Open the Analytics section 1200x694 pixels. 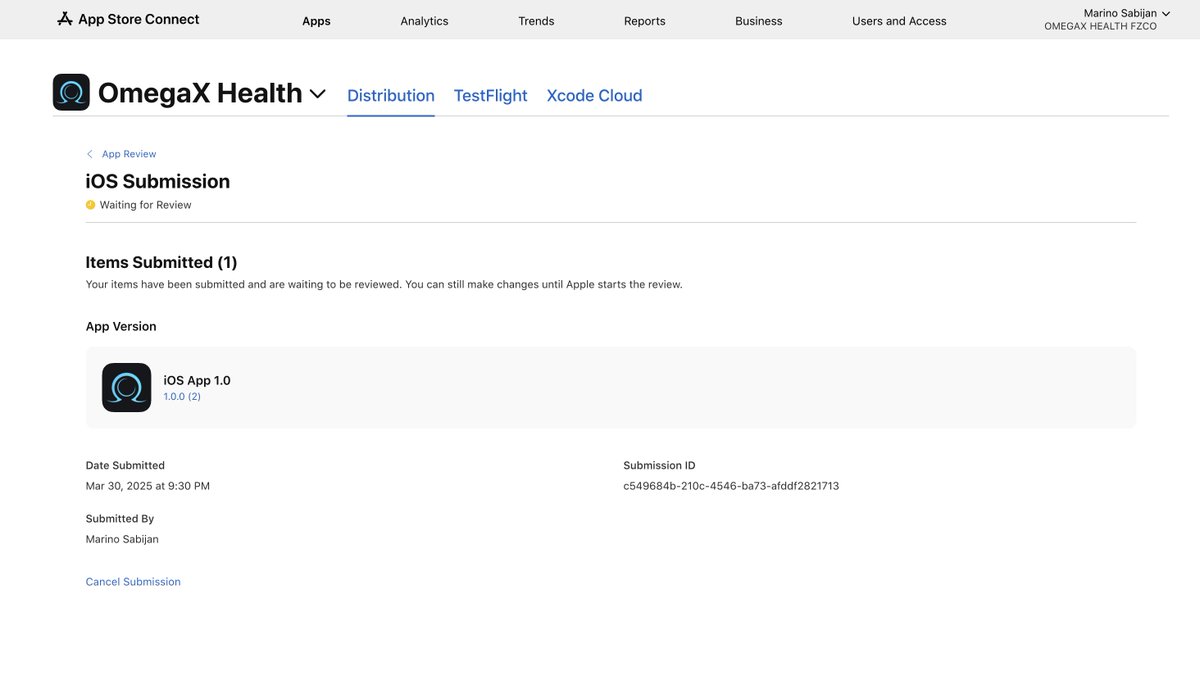pyautogui.click(x=424, y=21)
